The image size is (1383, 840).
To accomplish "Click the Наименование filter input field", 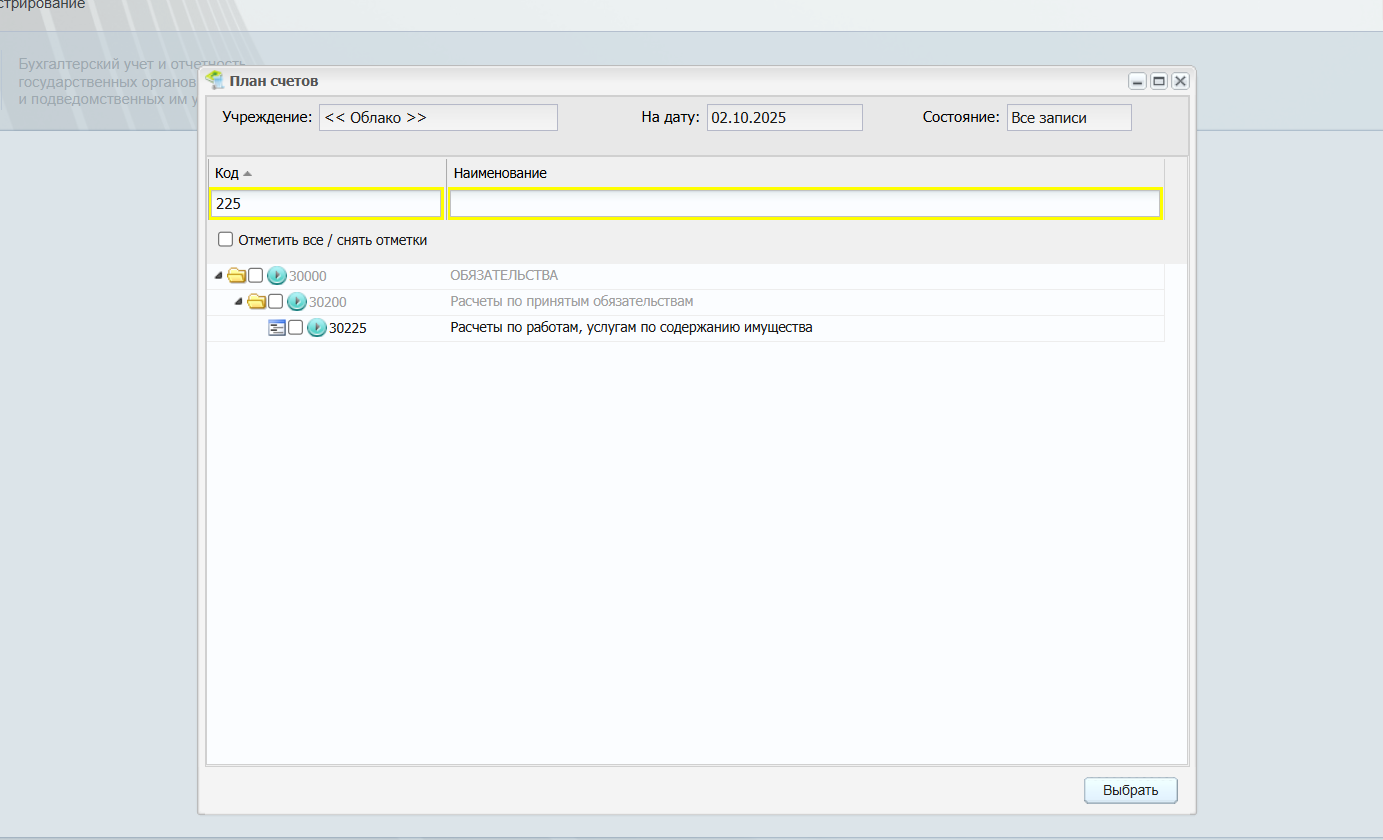I will 804,204.
